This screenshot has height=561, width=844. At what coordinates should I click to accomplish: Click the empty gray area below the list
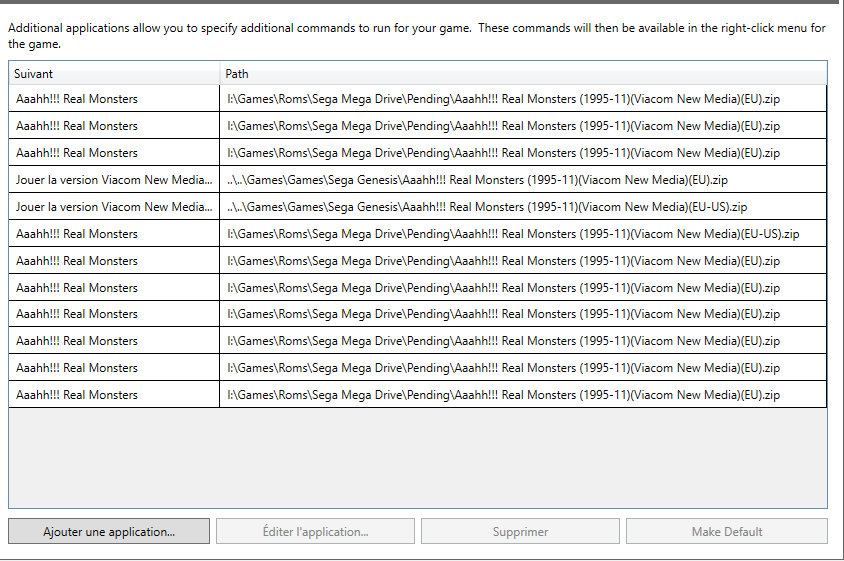(418, 458)
